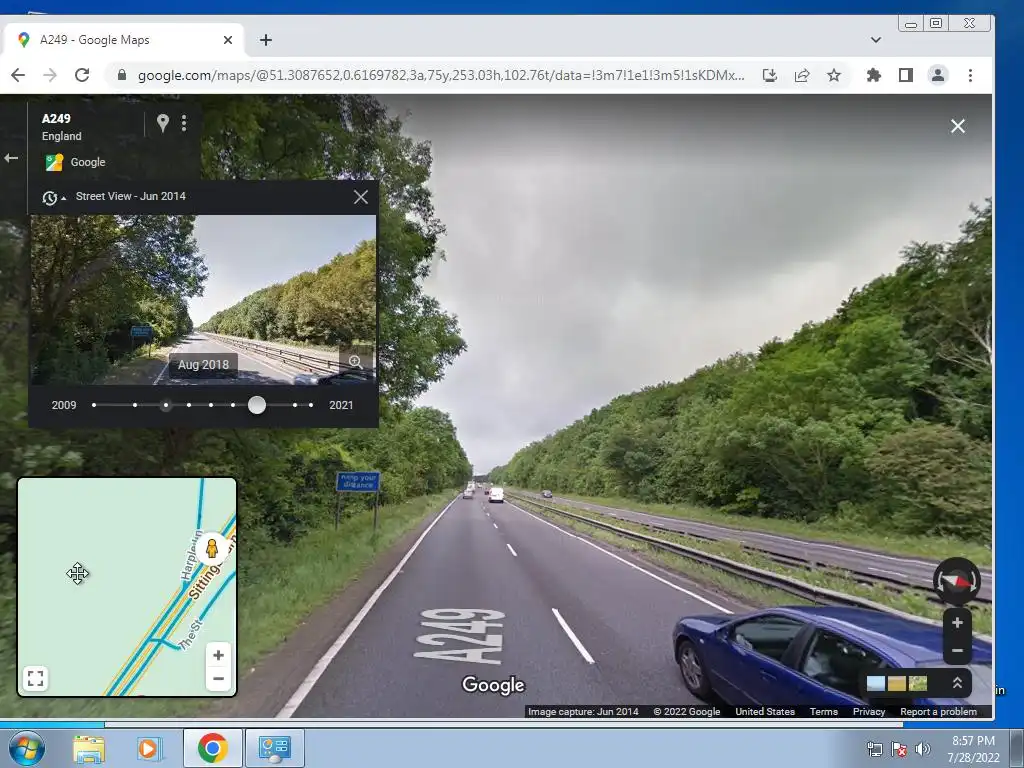Click the install app icon in address bar
This screenshot has height=768, width=1024.
pyautogui.click(x=770, y=75)
